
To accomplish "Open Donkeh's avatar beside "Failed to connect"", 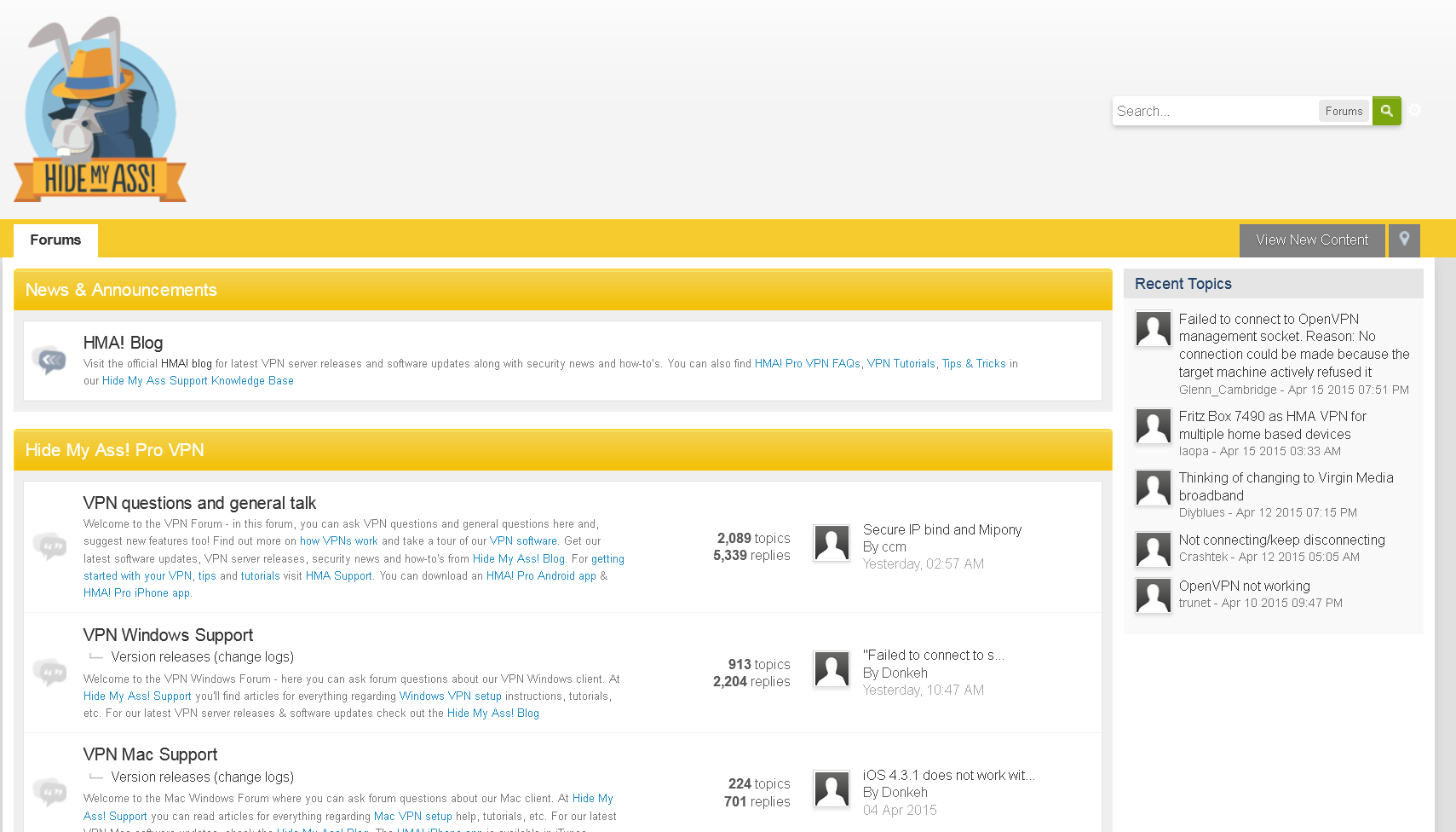I will 832,669.
